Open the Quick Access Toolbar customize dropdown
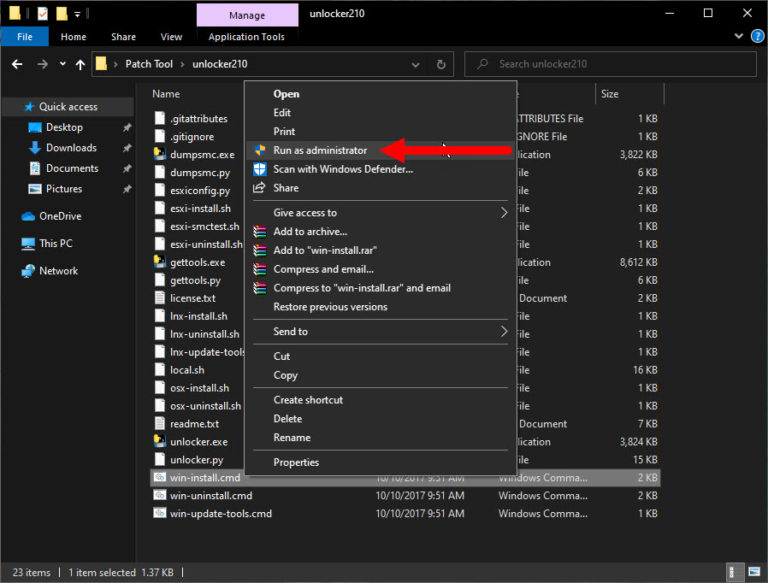Viewport: 768px width, 583px height. pyautogui.click(x=77, y=14)
